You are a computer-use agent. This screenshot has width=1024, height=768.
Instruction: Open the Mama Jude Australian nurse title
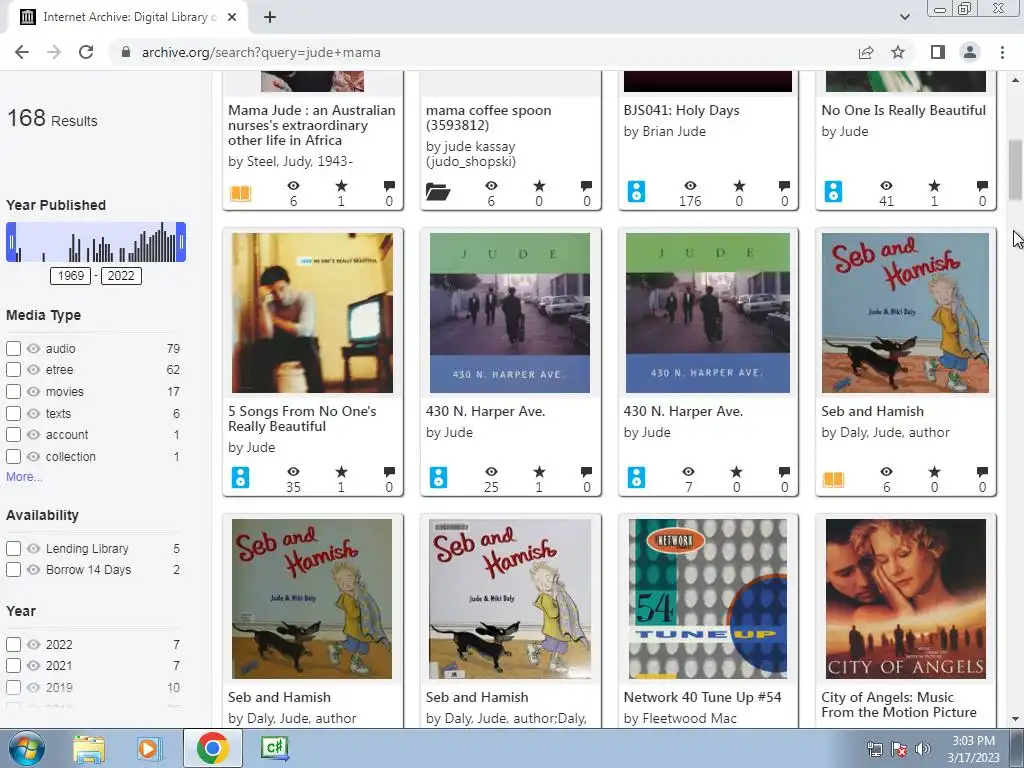tap(312, 125)
